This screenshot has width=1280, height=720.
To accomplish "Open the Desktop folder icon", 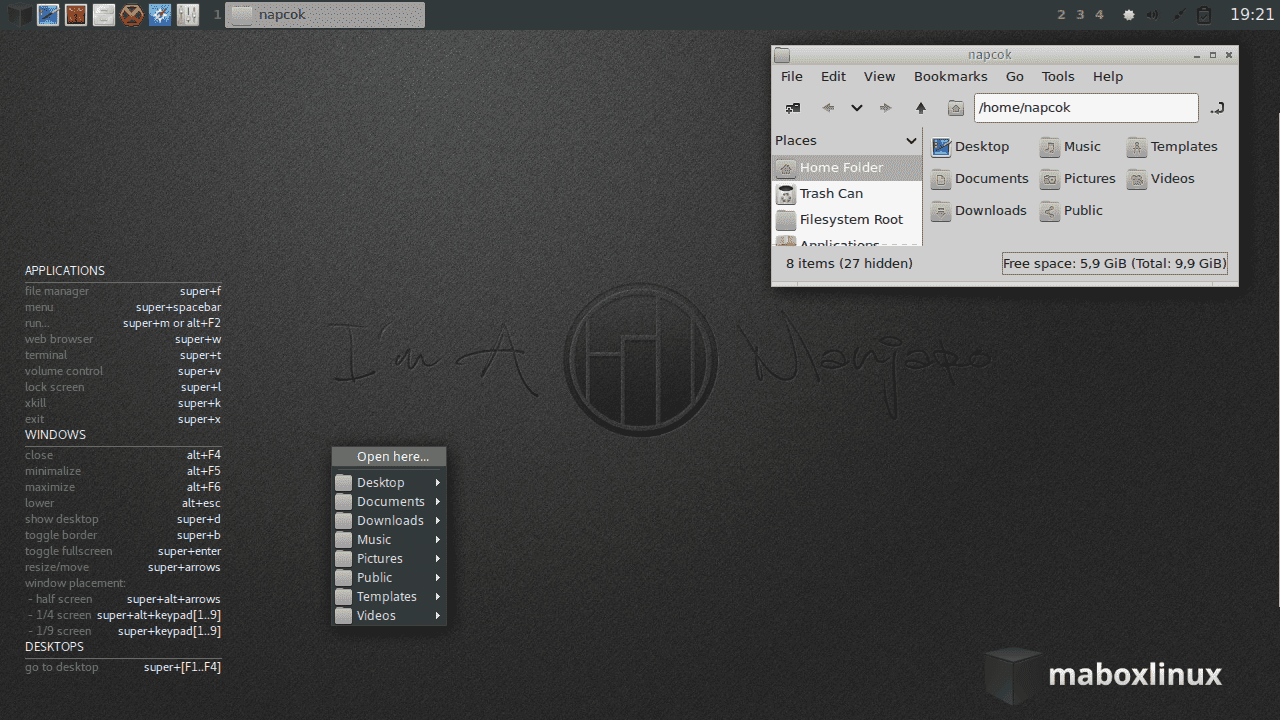I will coord(970,146).
